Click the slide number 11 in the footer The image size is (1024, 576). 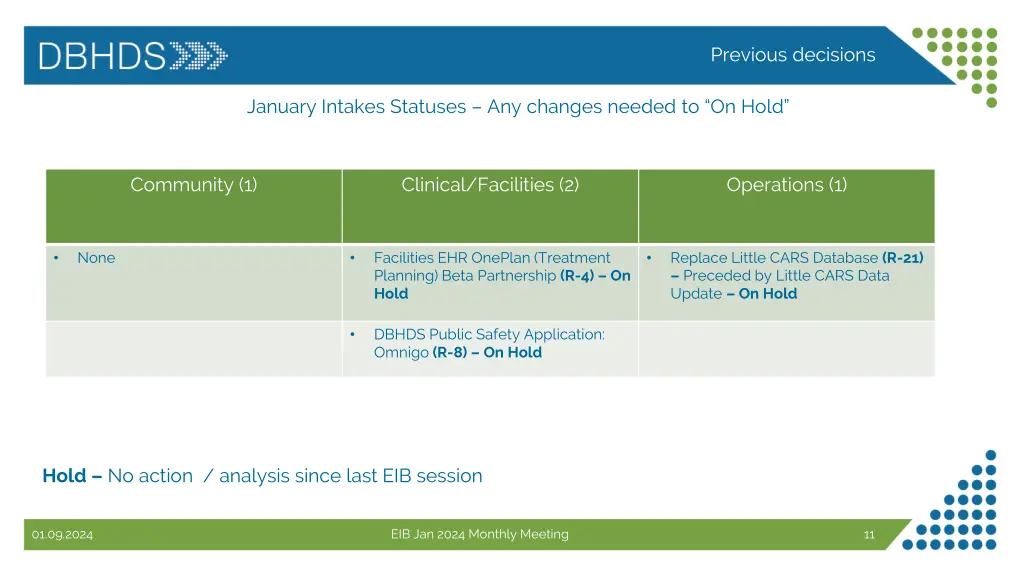point(869,535)
